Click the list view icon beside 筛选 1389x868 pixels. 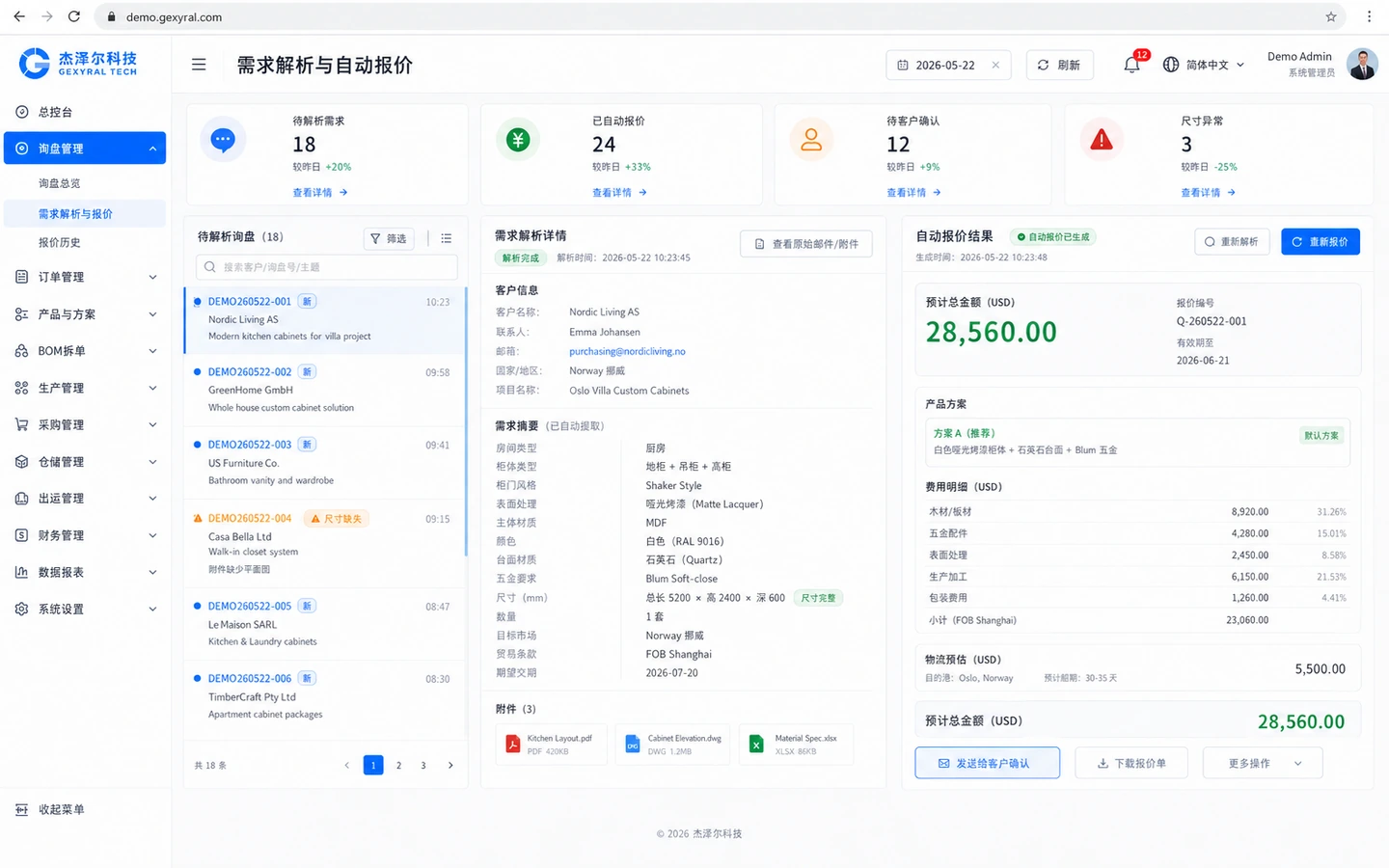coord(446,238)
